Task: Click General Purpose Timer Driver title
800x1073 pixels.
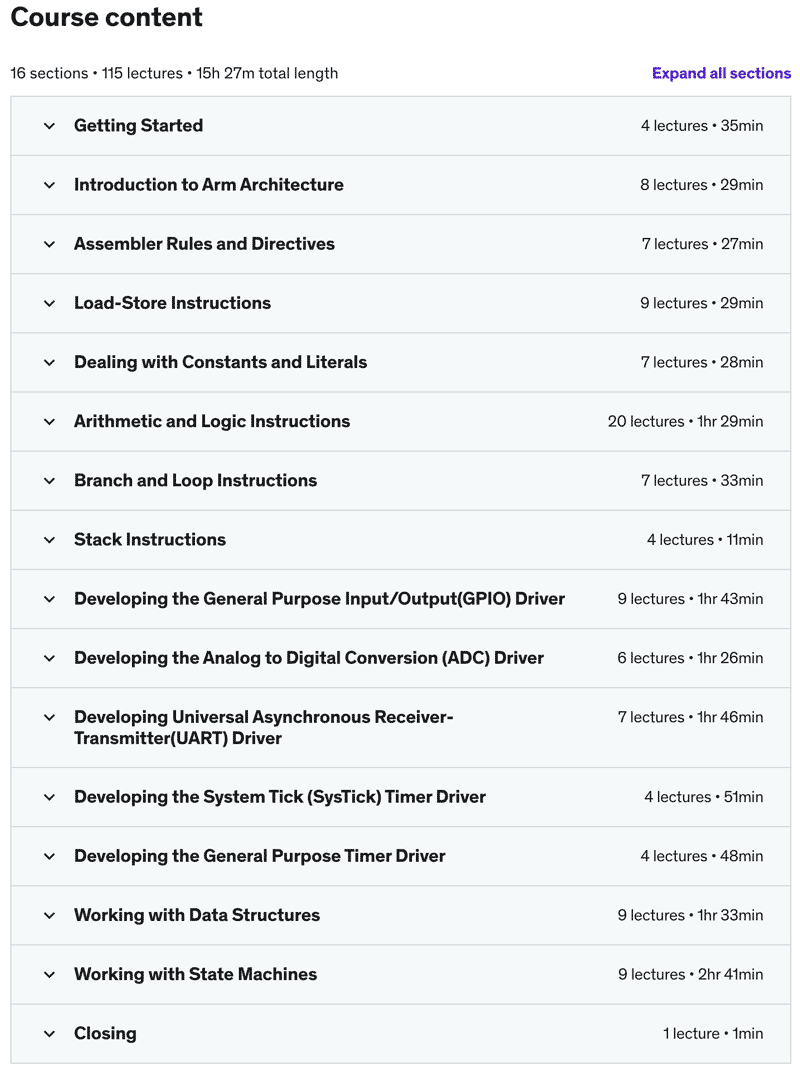Action: (260, 856)
